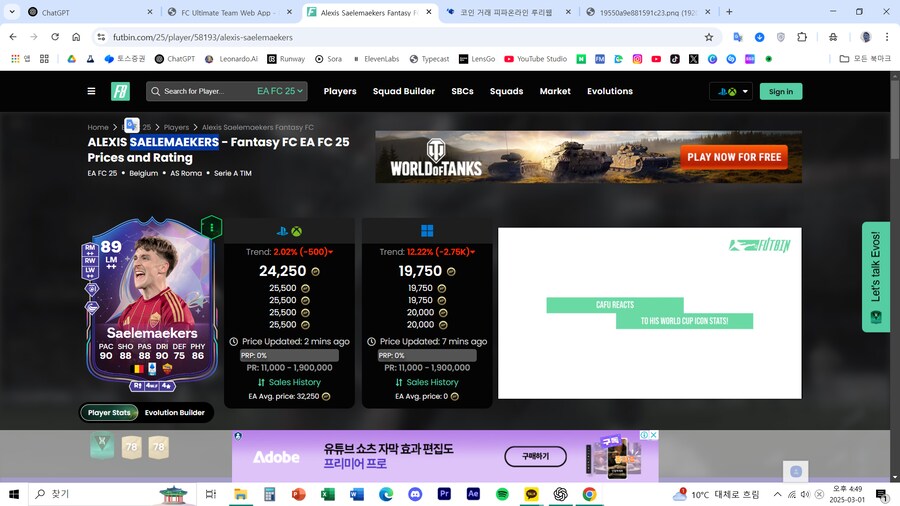
Task: Go to Players breadcrumb link
Action: pyautogui.click(x=176, y=127)
